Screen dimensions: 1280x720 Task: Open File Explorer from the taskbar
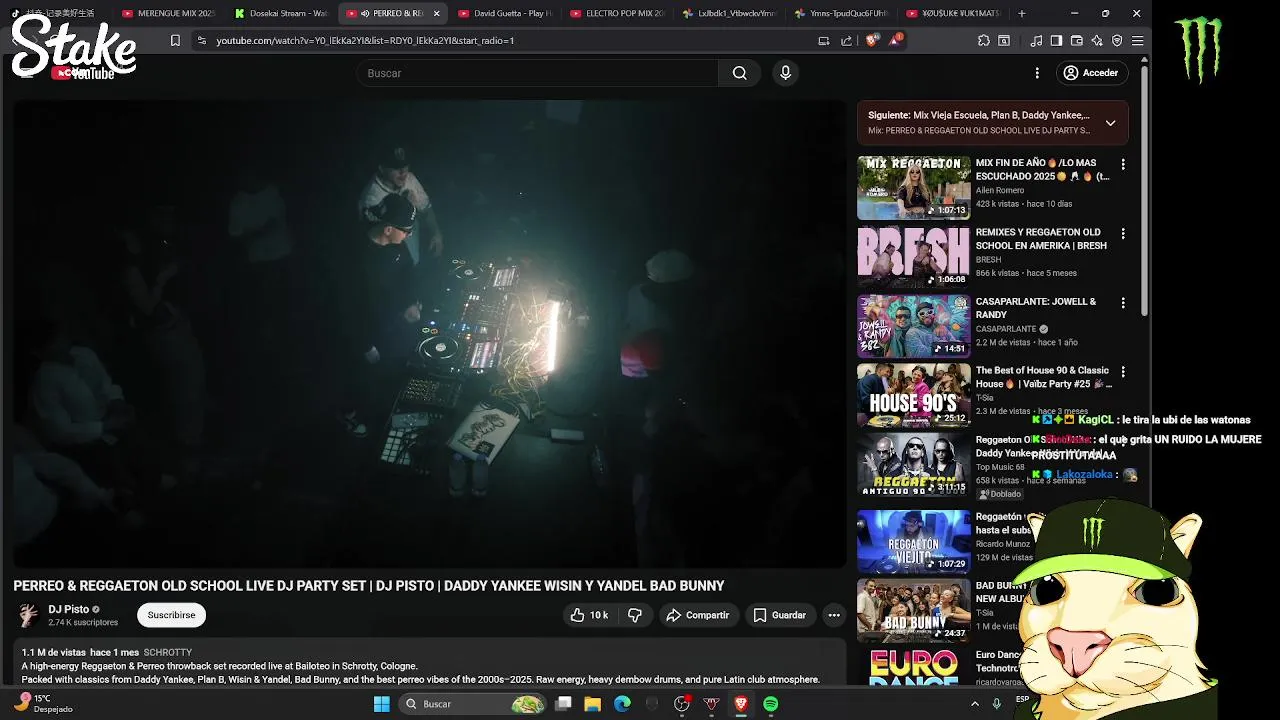[592, 704]
